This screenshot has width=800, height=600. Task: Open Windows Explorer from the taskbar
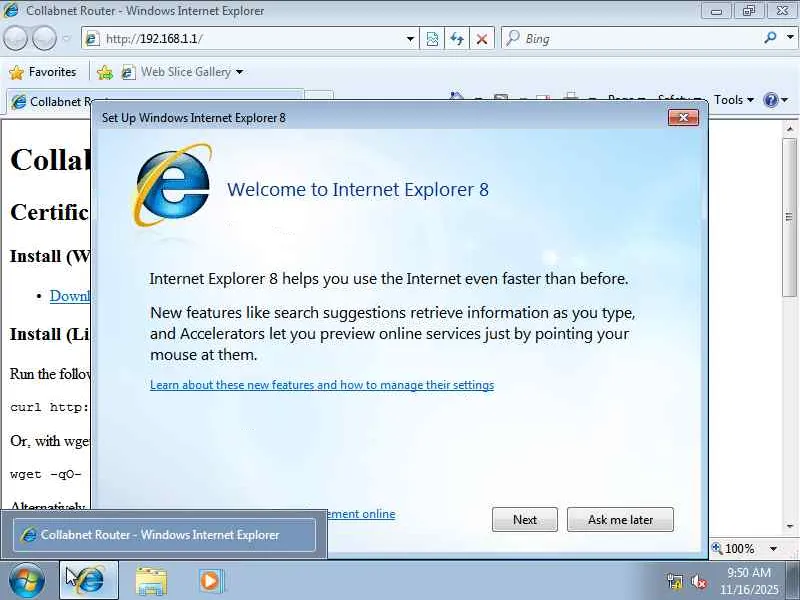[x=151, y=581]
